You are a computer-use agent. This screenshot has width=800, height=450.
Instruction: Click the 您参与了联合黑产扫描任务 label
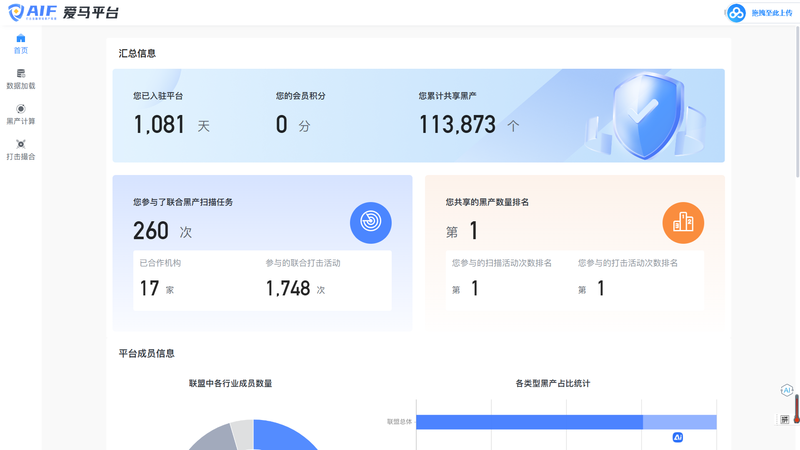point(183,202)
